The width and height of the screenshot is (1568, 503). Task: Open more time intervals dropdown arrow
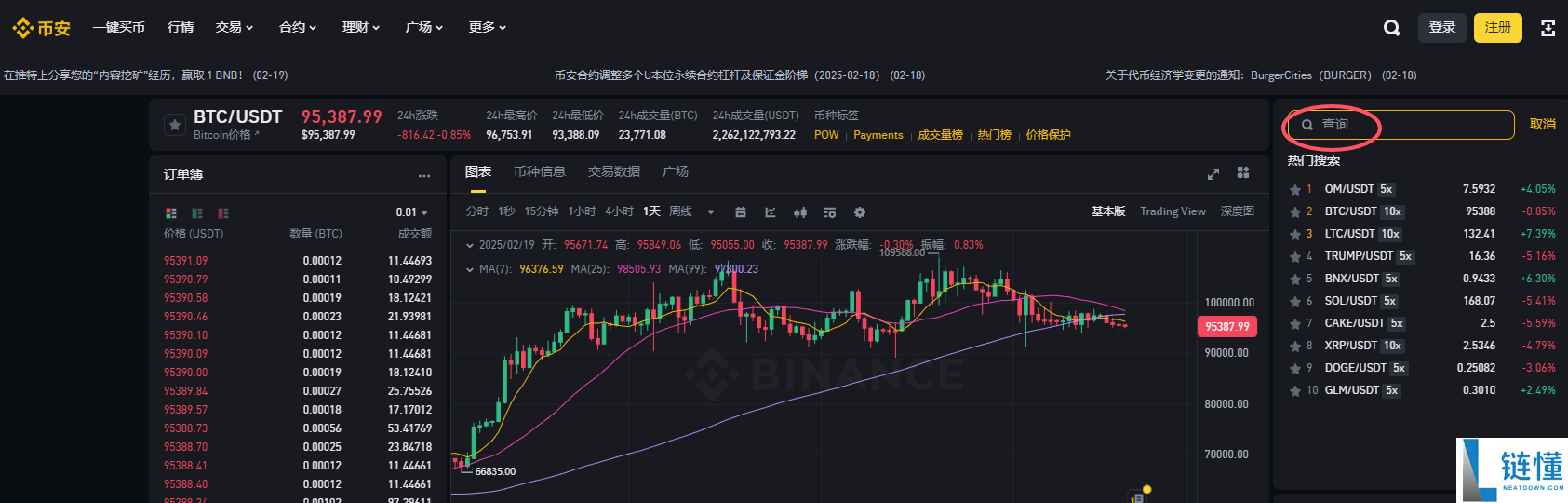tap(711, 212)
